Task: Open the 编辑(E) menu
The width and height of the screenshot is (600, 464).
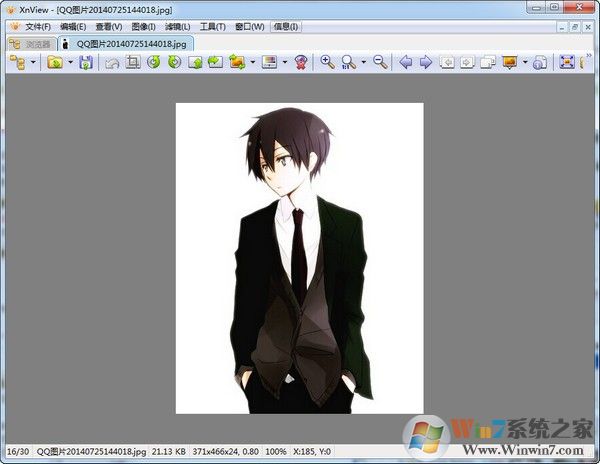Action: [x=73, y=27]
